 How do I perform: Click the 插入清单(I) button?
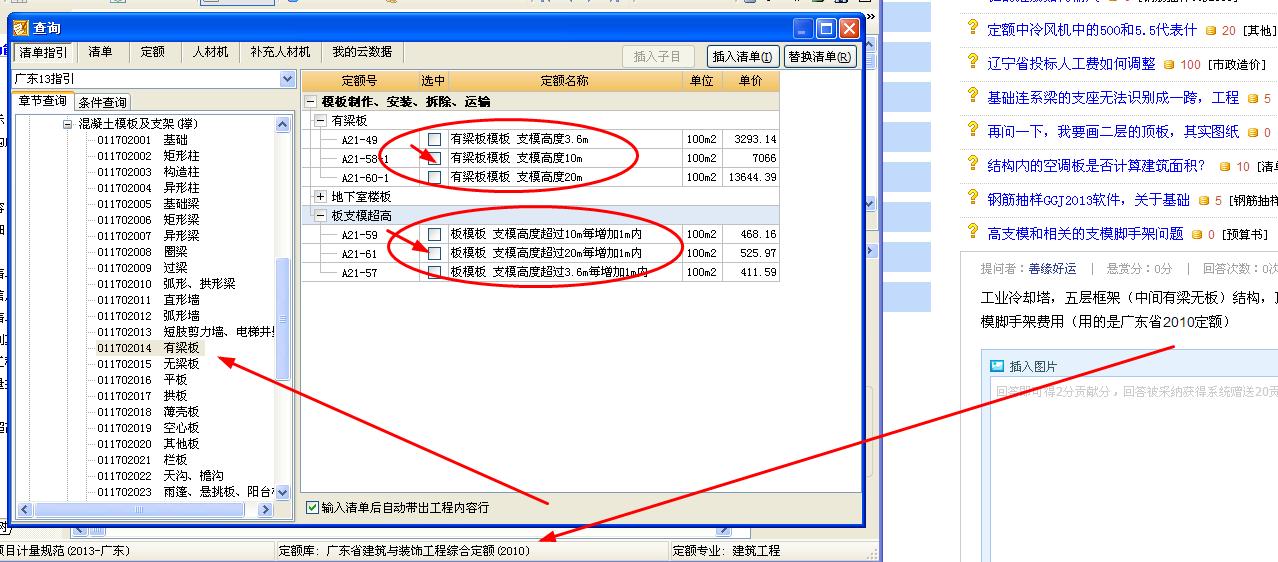point(743,57)
